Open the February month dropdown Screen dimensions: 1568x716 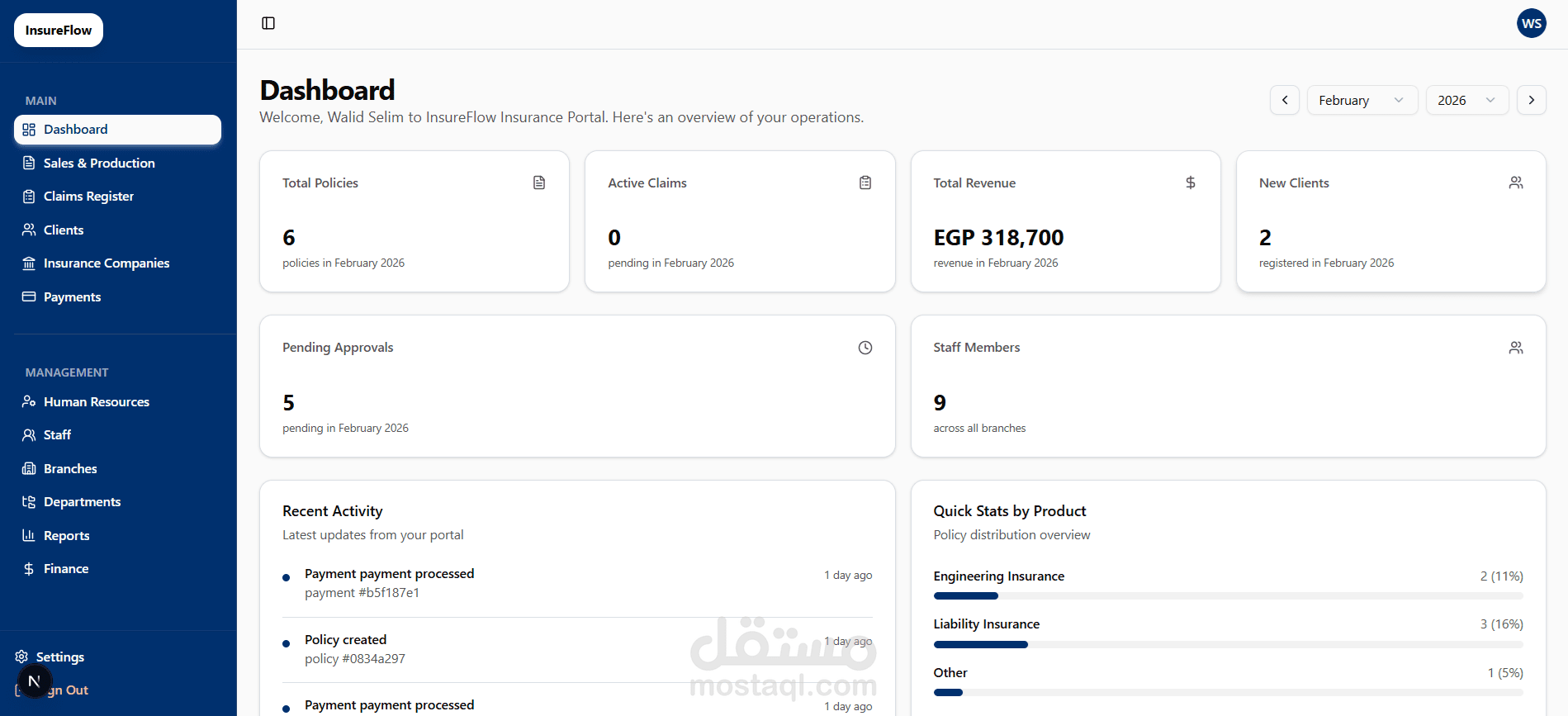(1362, 100)
